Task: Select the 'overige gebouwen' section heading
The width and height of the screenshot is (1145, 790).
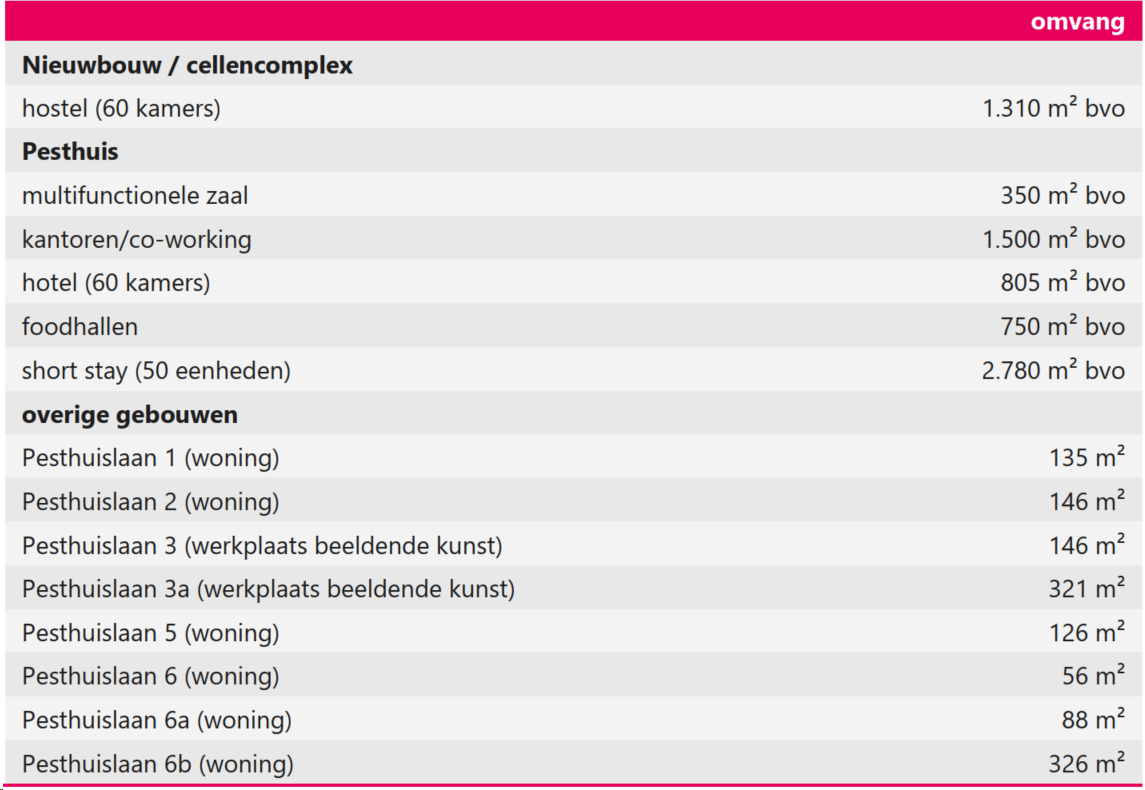Action: click(x=130, y=414)
